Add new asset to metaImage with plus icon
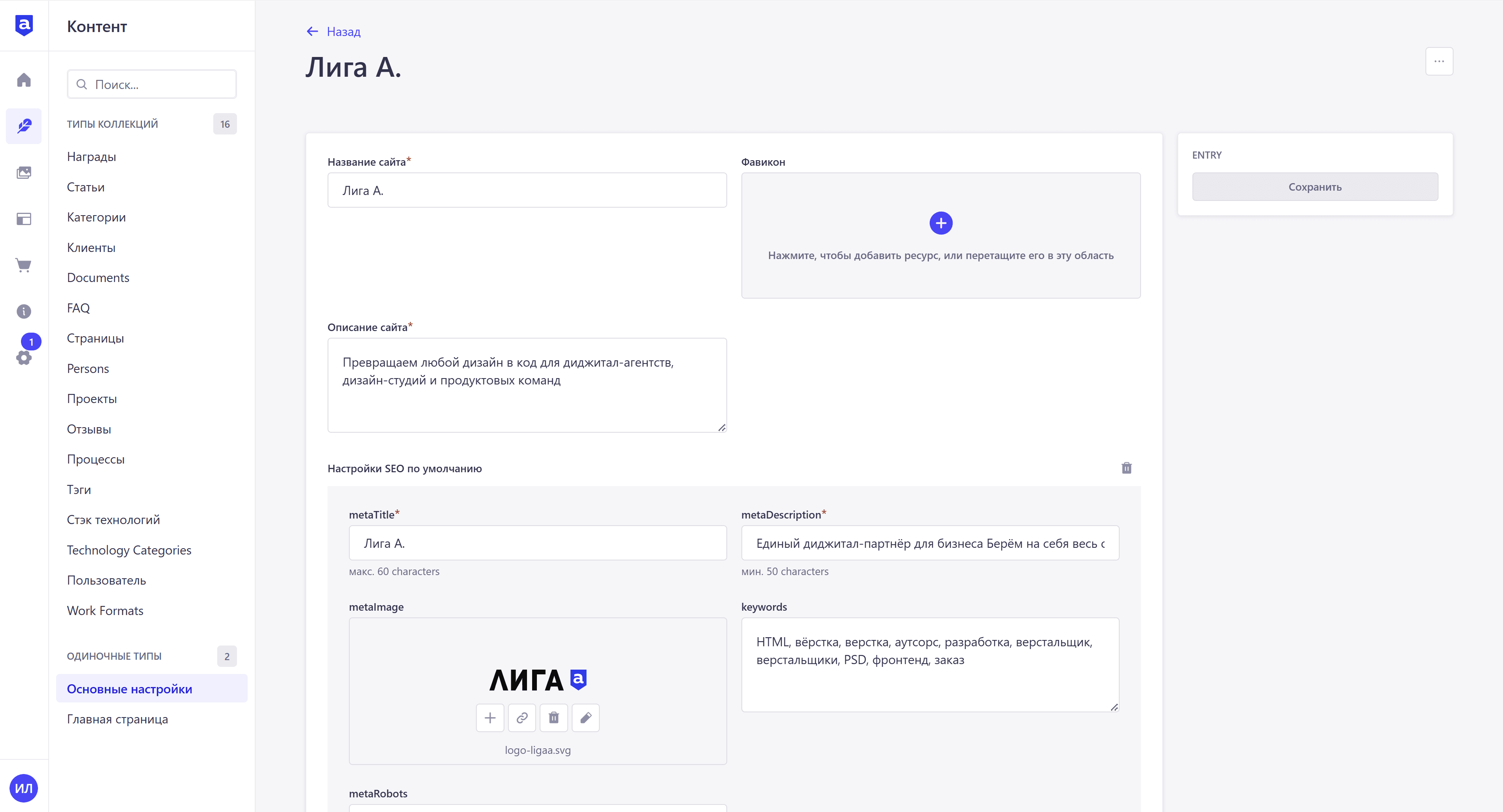 (490, 717)
